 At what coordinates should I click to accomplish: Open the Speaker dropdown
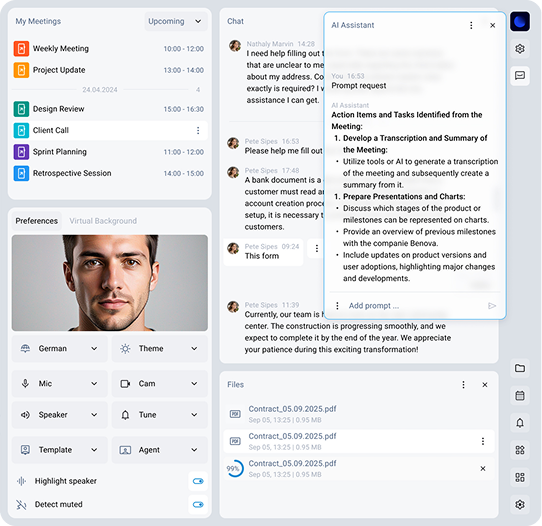[60, 415]
